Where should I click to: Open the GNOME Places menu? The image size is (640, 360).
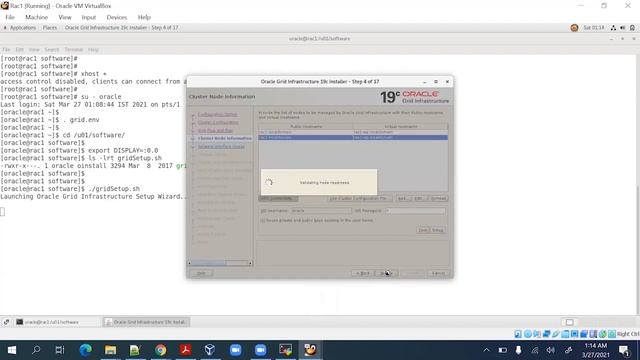pyautogui.click(x=50, y=28)
